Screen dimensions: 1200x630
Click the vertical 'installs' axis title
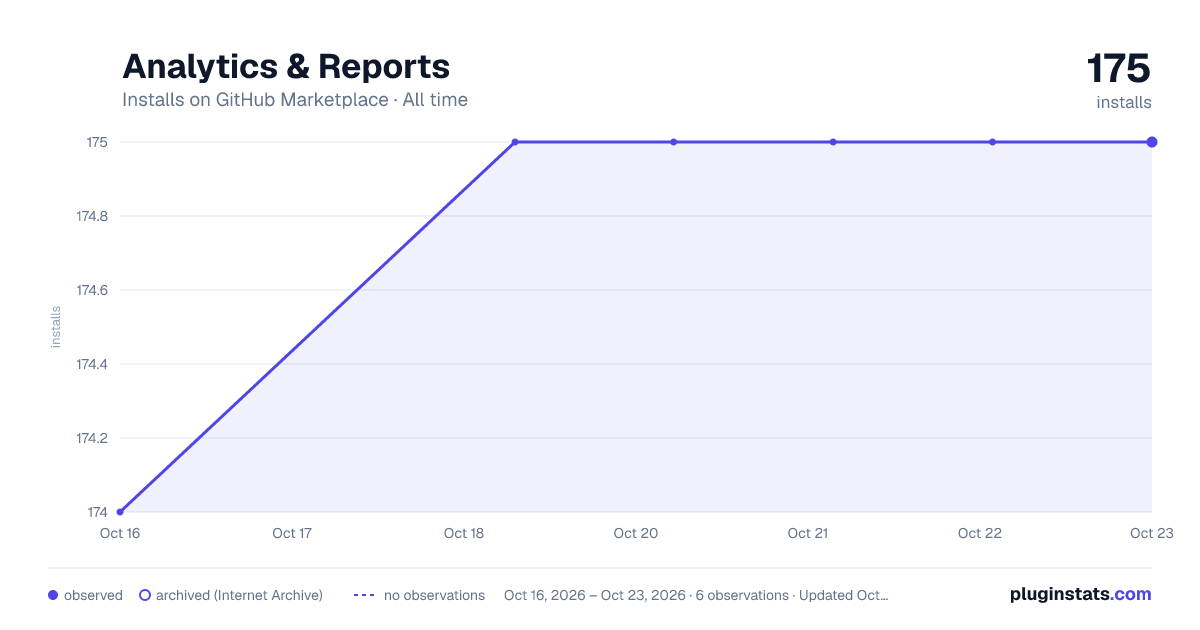(x=56, y=327)
